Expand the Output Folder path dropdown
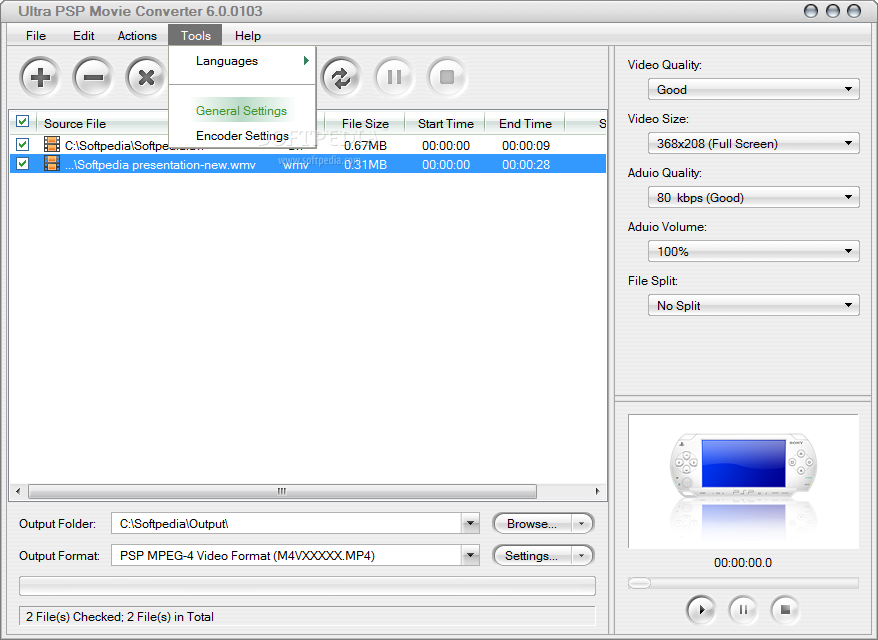The image size is (878, 640). [470, 524]
